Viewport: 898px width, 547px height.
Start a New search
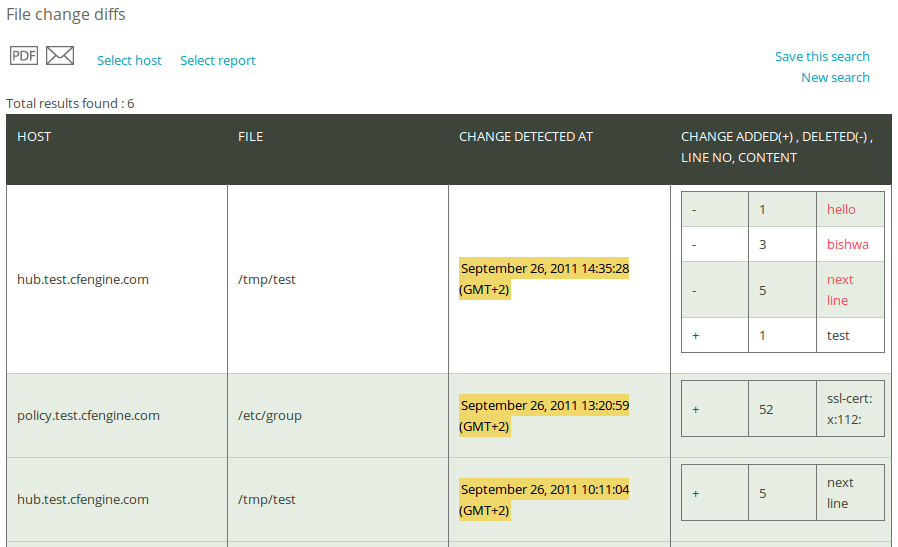pyautogui.click(x=835, y=77)
